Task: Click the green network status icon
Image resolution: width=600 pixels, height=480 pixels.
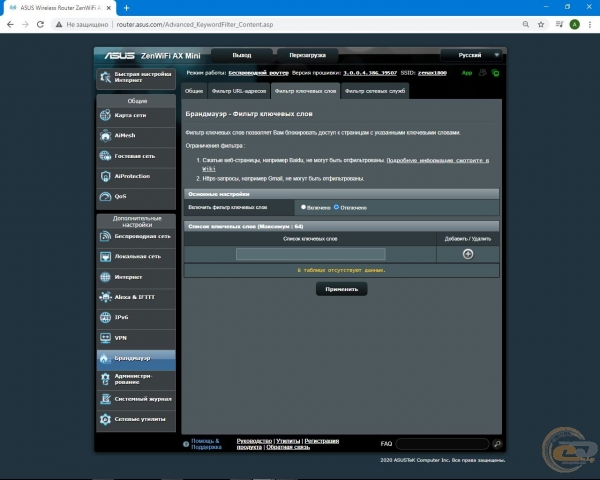Action: [x=495, y=73]
